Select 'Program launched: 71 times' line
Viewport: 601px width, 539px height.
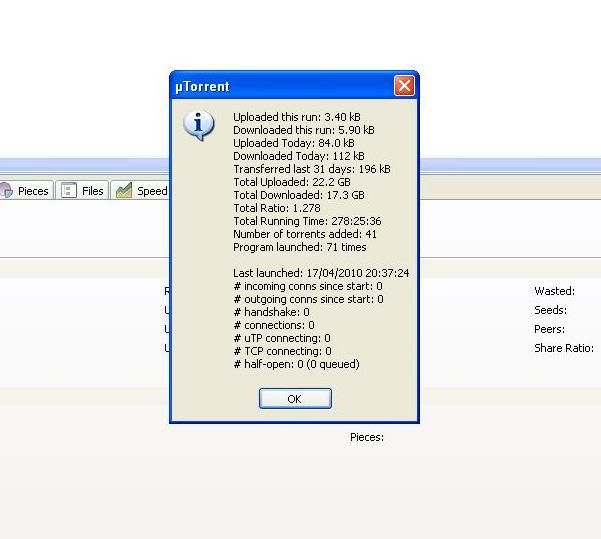[x=299, y=247]
